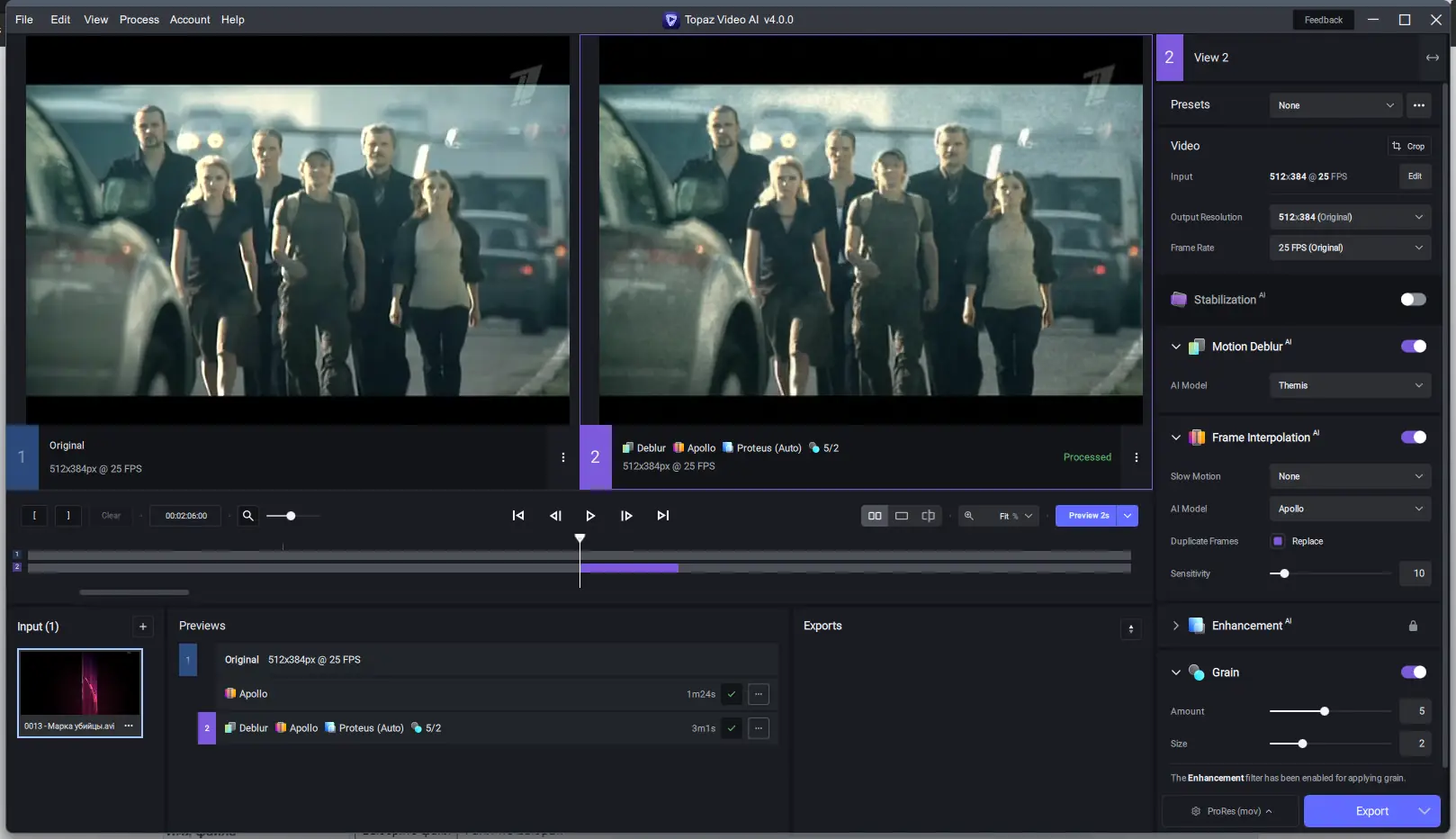
Task: Open the Process menu
Action: 139,20
